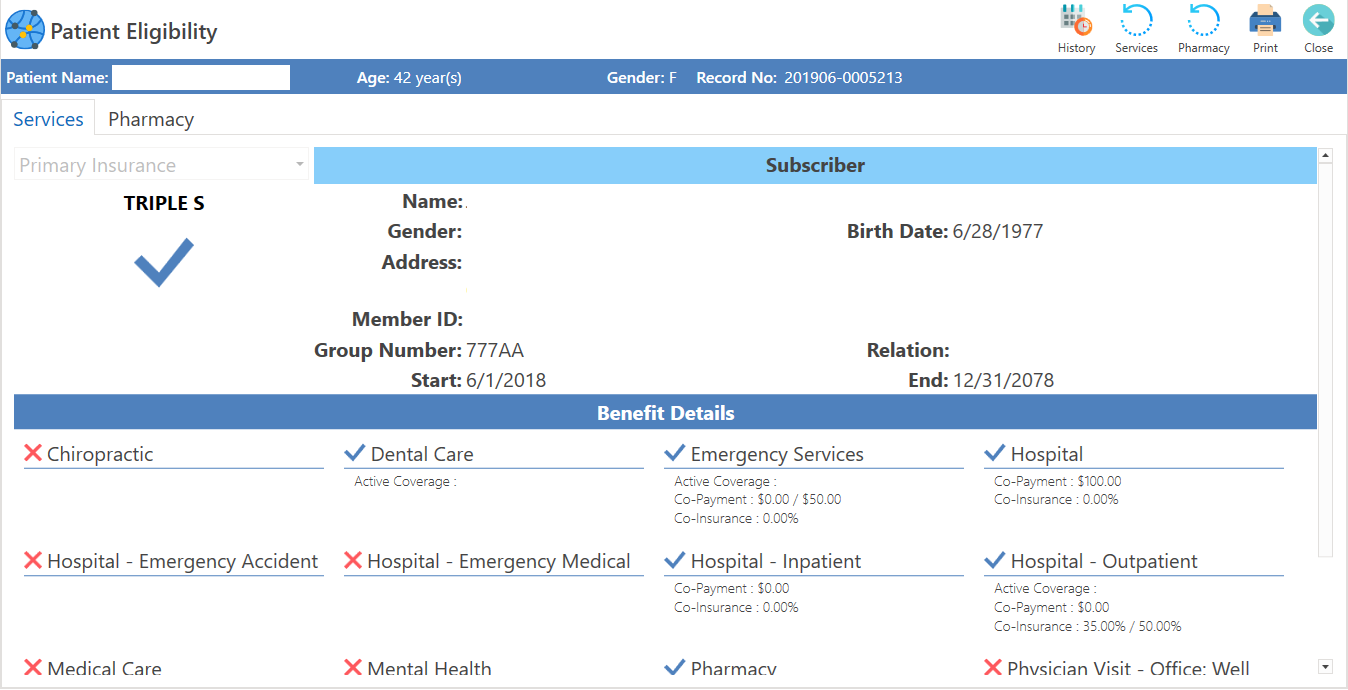The image size is (1348, 690).
Task: Click the vertical scrollbar track
Action: [x=1326, y=360]
